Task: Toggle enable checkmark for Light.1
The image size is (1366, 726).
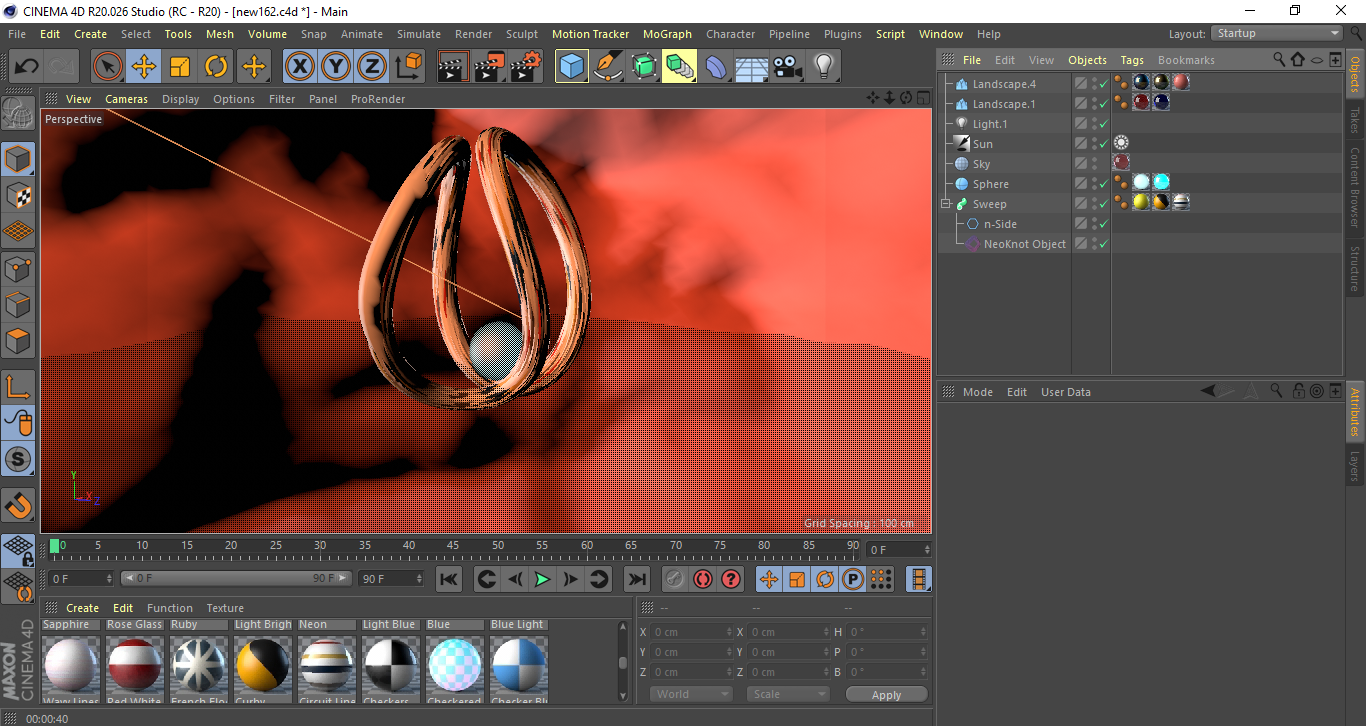Action: point(1103,124)
